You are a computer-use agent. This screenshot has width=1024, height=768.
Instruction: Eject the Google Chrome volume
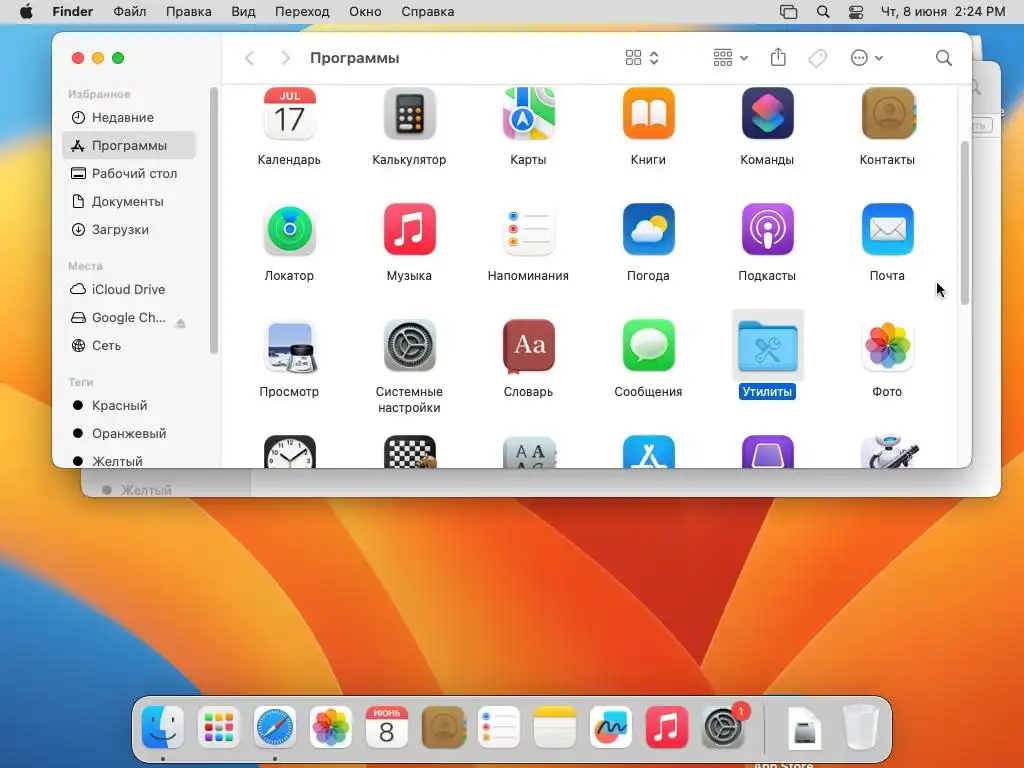pyautogui.click(x=180, y=323)
